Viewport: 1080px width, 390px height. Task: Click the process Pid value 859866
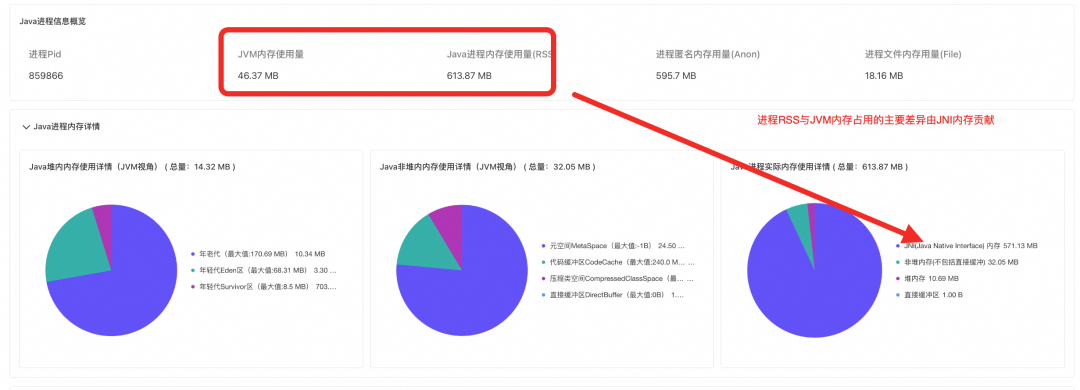46,76
